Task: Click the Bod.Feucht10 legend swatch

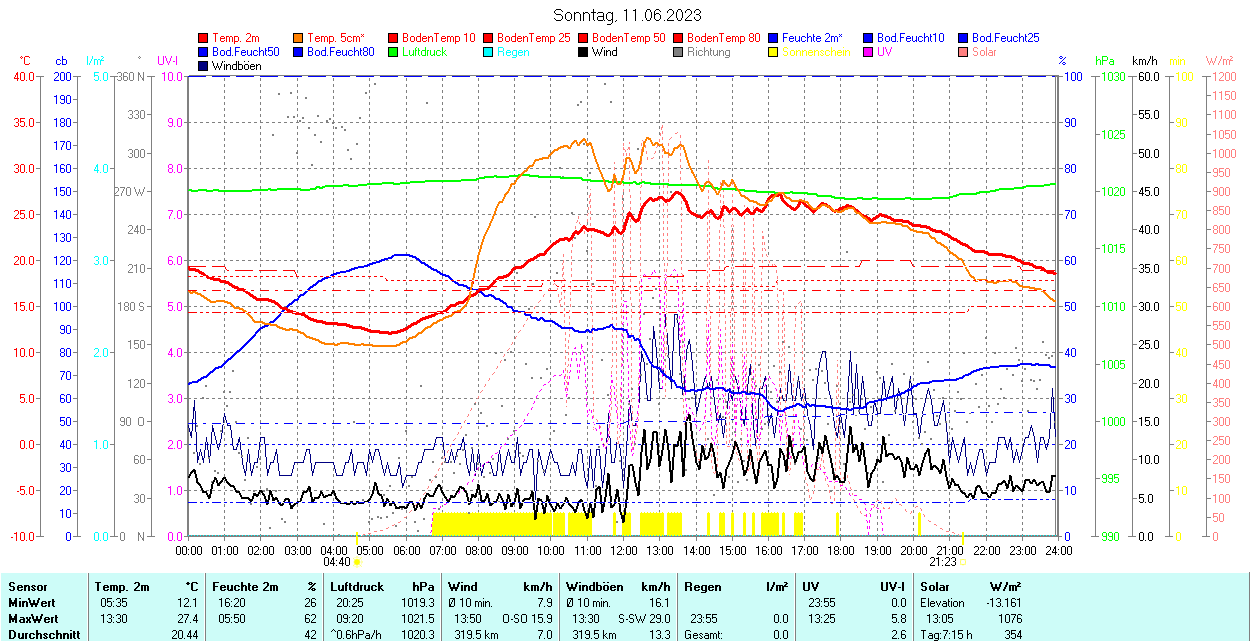Action: (x=868, y=38)
